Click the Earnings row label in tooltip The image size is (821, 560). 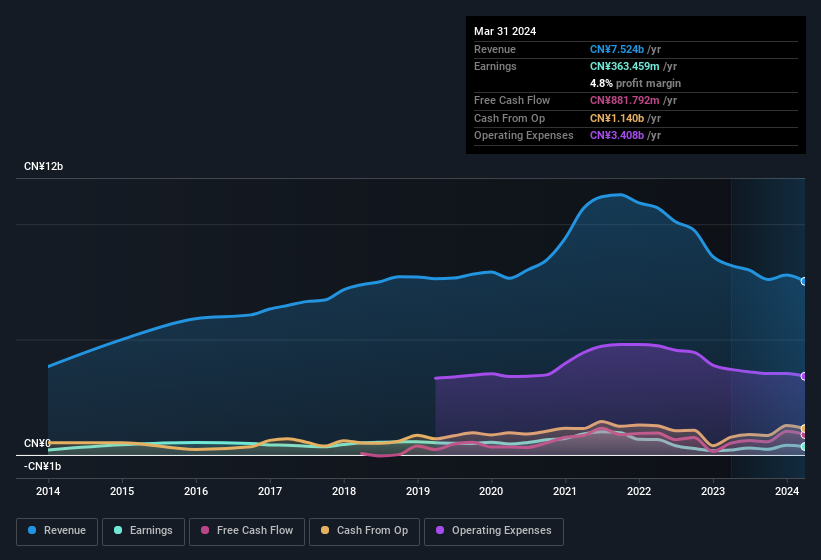(x=495, y=66)
